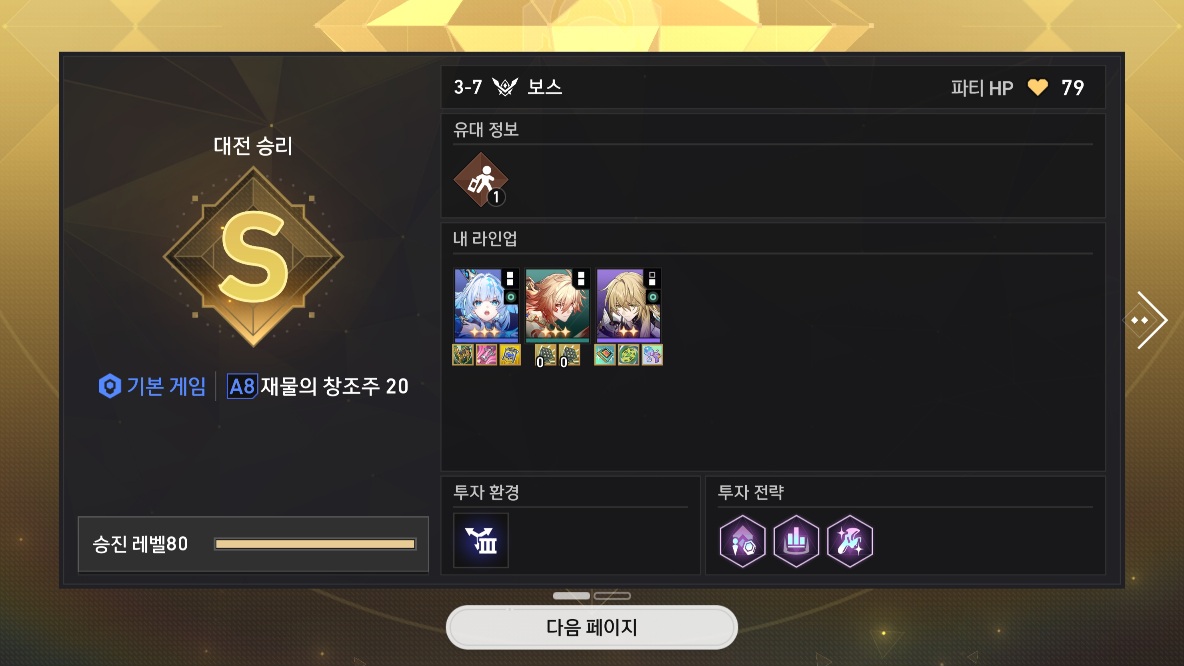1184x666 pixels.
Task: Click the first item icon under red-haired character
Action: pos(545,355)
